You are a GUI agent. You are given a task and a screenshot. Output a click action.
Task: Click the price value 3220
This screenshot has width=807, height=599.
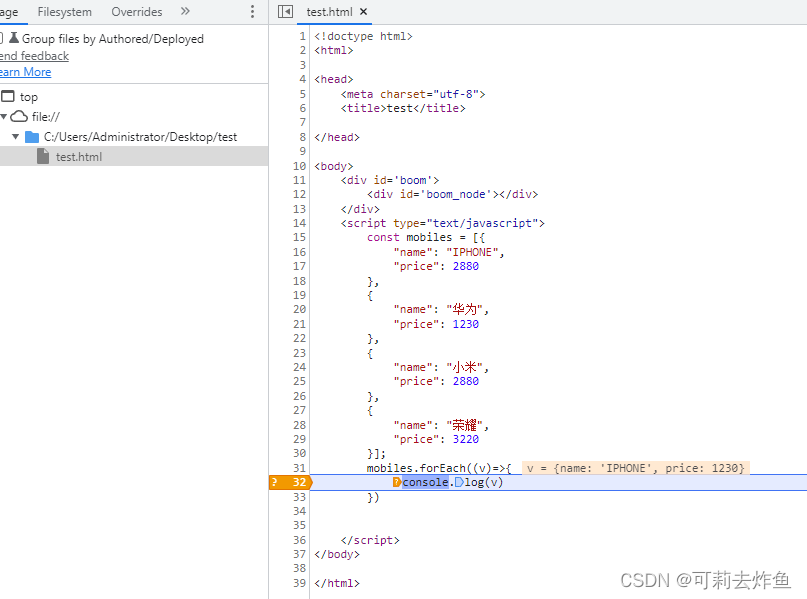click(465, 439)
